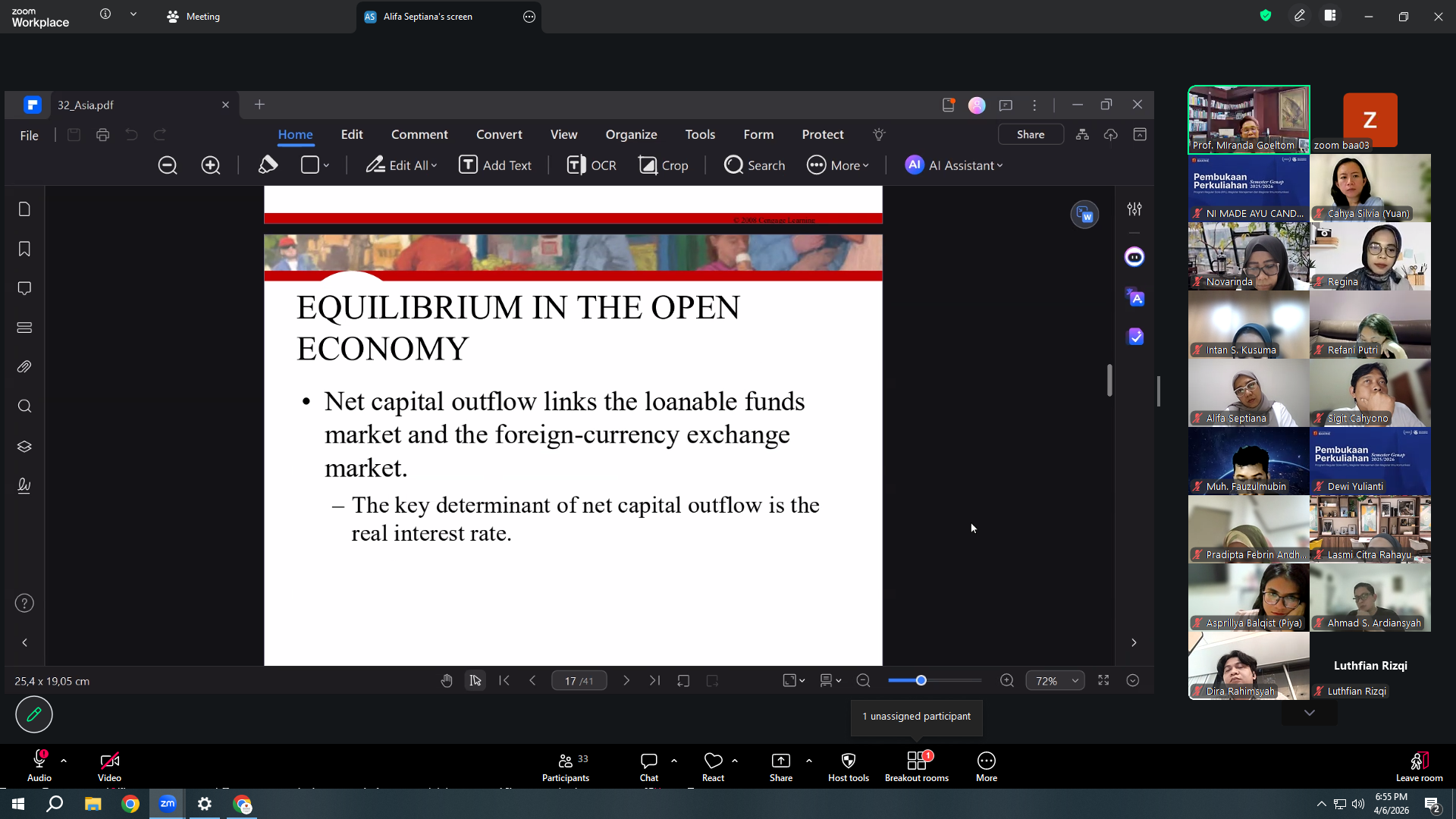The image size is (1456, 819).
Task: Enter full screen mode in PDF viewer
Action: 1104,681
